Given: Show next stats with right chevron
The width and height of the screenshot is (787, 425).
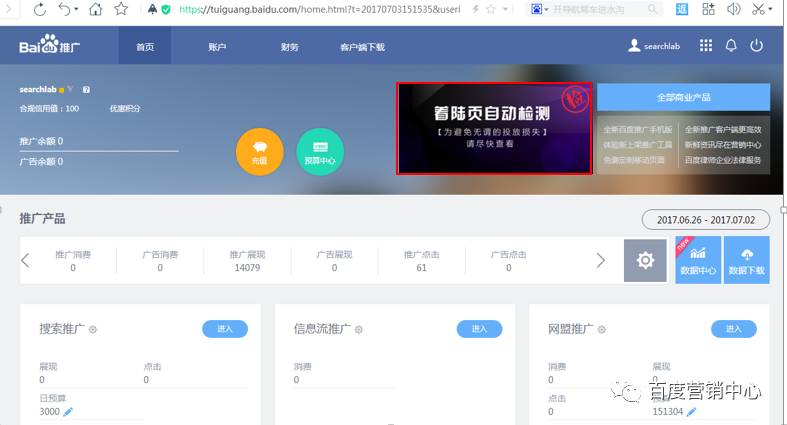Looking at the screenshot, I should (x=601, y=261).
